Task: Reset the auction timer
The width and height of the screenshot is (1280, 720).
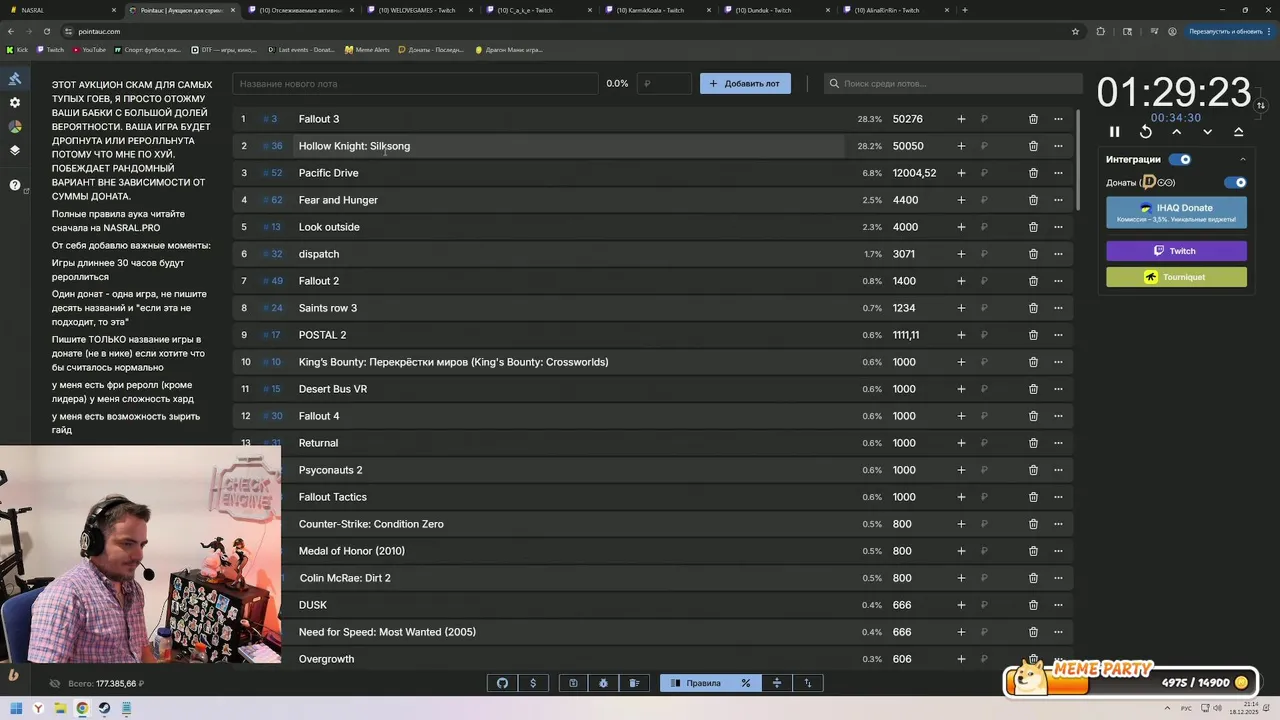Action: [x=1146, y=132]
